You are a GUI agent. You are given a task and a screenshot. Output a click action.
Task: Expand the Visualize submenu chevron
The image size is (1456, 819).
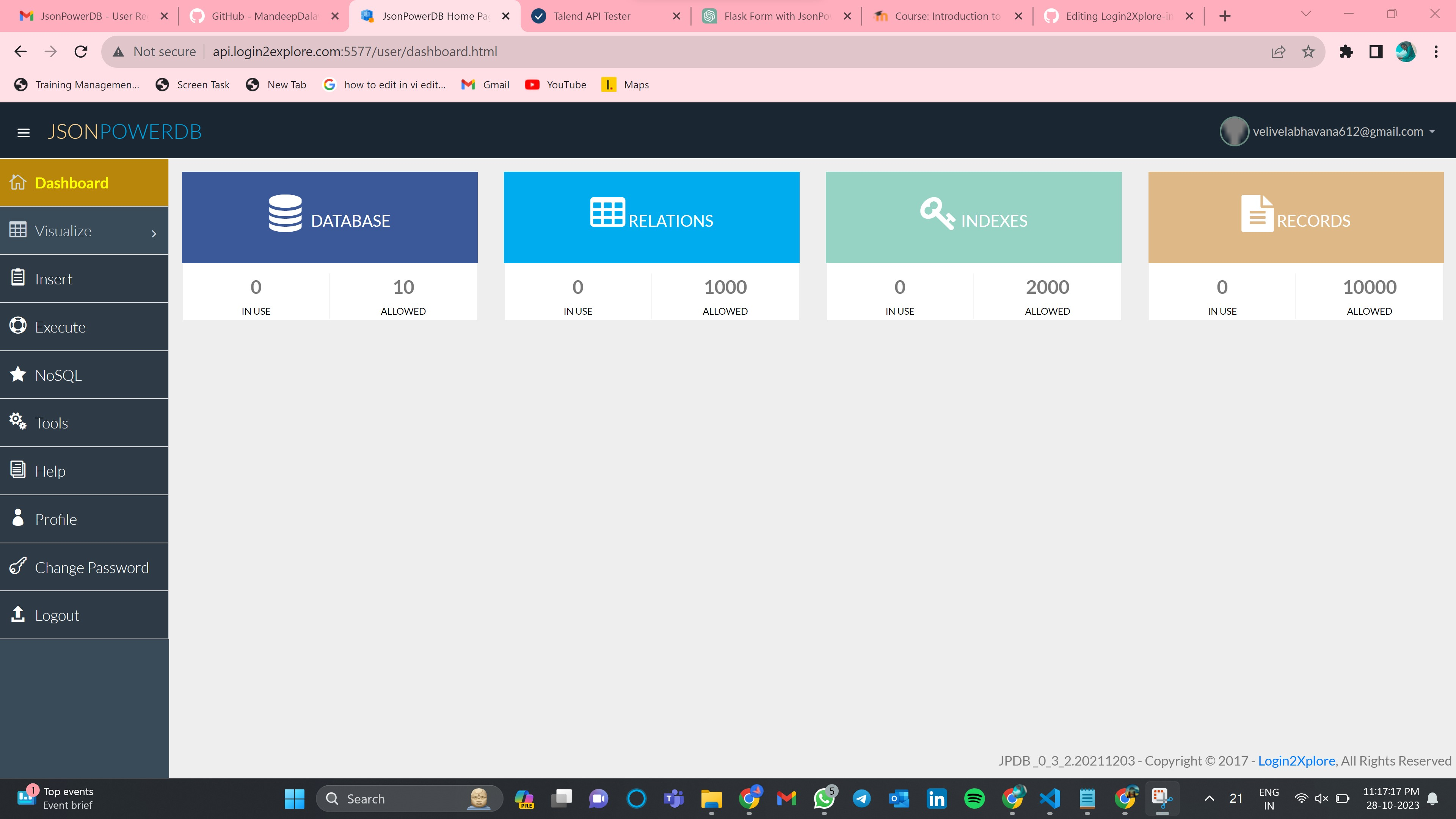(x=154, y=232)
